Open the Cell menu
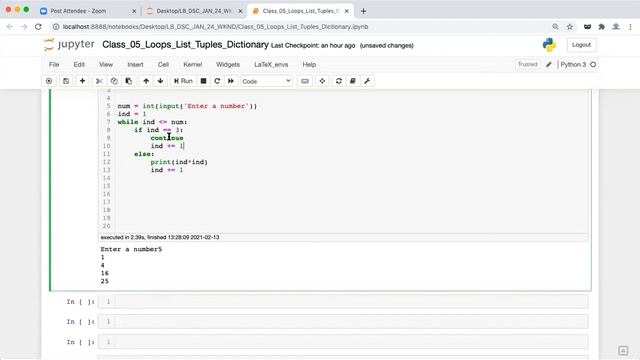Viewport: 640px width, 360px height. [x=163, y=64]
